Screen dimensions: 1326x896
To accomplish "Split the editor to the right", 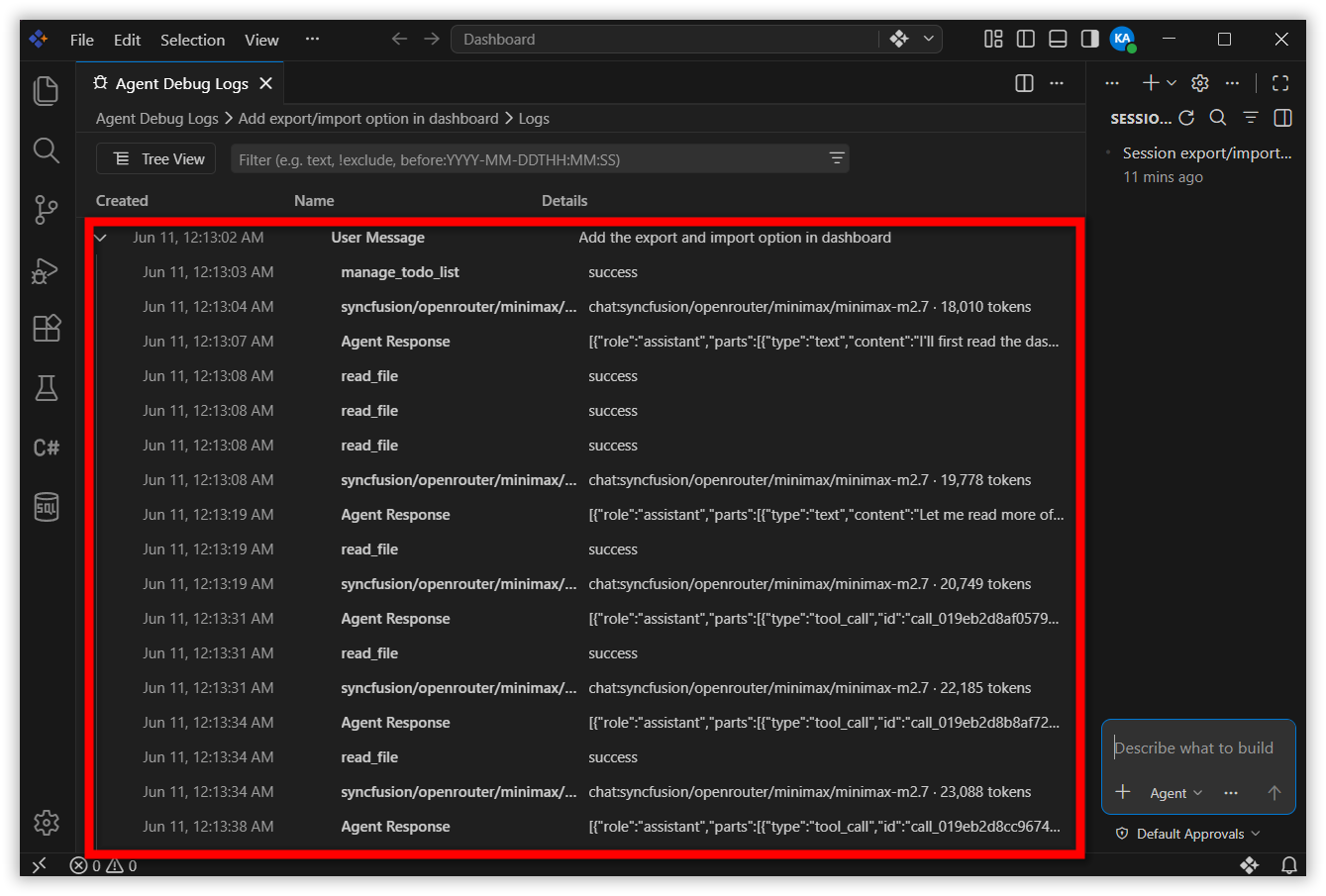I will tap(1025, 83).
